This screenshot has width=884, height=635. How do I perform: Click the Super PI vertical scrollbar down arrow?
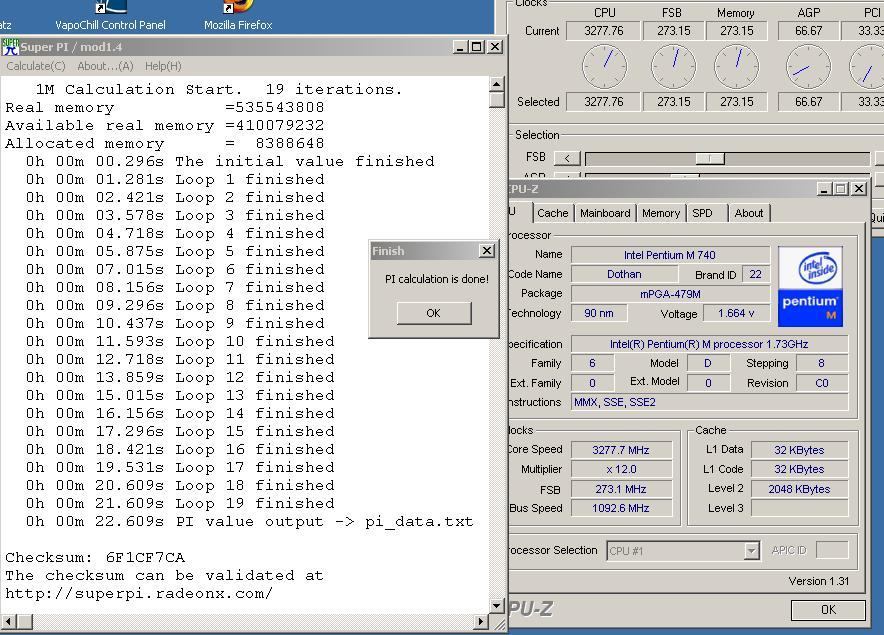coord(496,606)
